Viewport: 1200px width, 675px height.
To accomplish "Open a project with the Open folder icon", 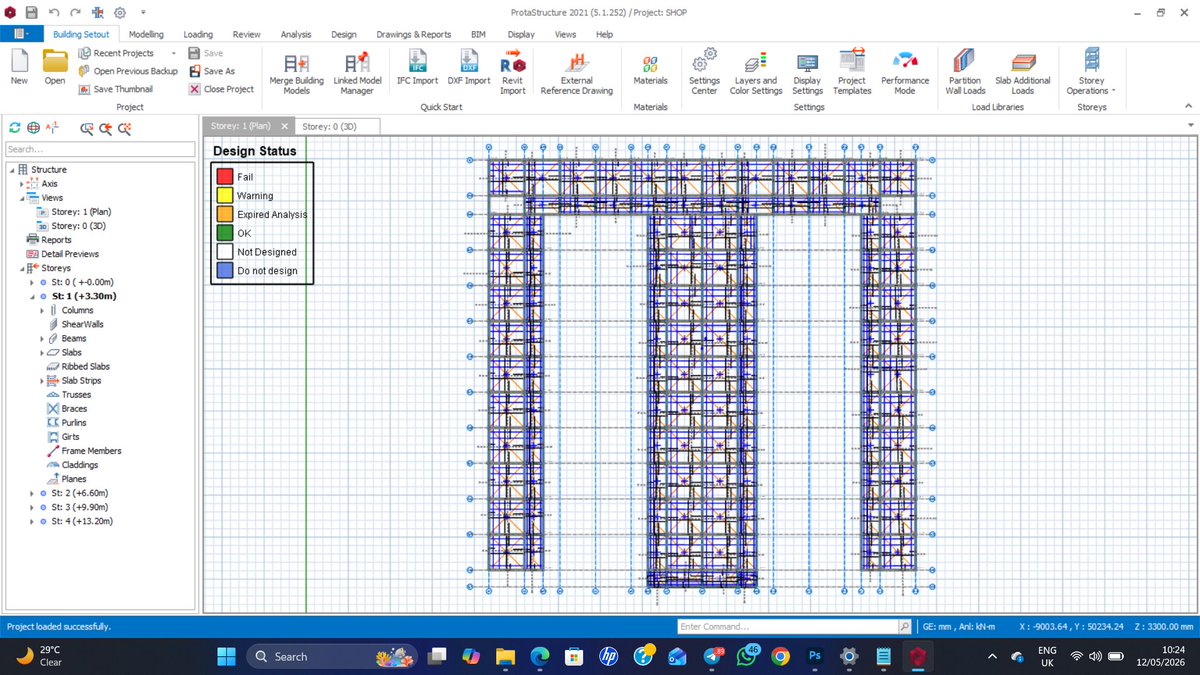I will [x=55, y=60].
